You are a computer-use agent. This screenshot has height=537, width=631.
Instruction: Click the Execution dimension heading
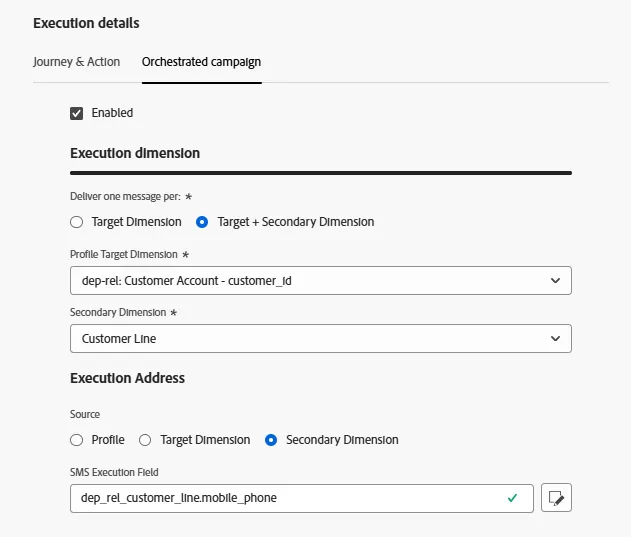click(135, 153)
